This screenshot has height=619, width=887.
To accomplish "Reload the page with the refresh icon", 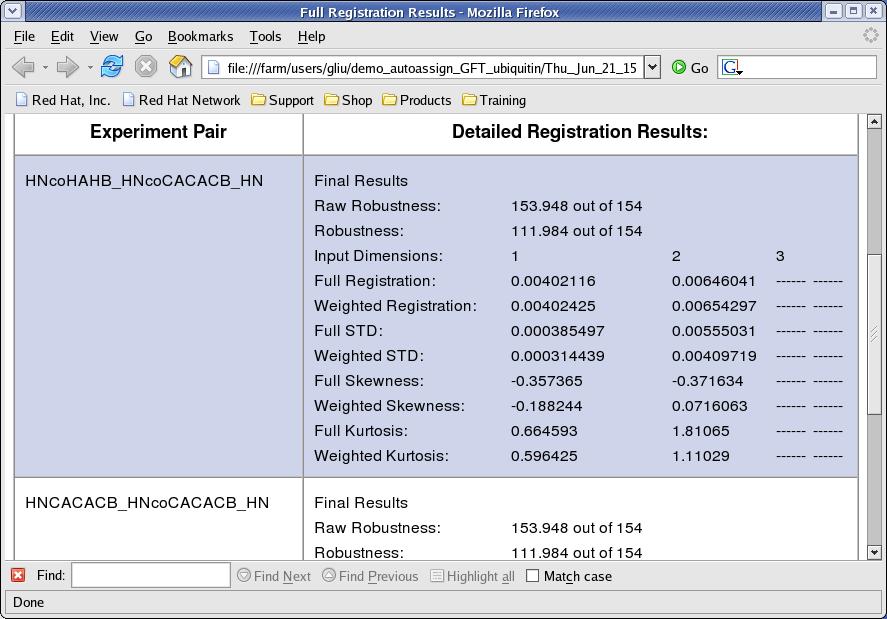I will [x=112, y=67].
